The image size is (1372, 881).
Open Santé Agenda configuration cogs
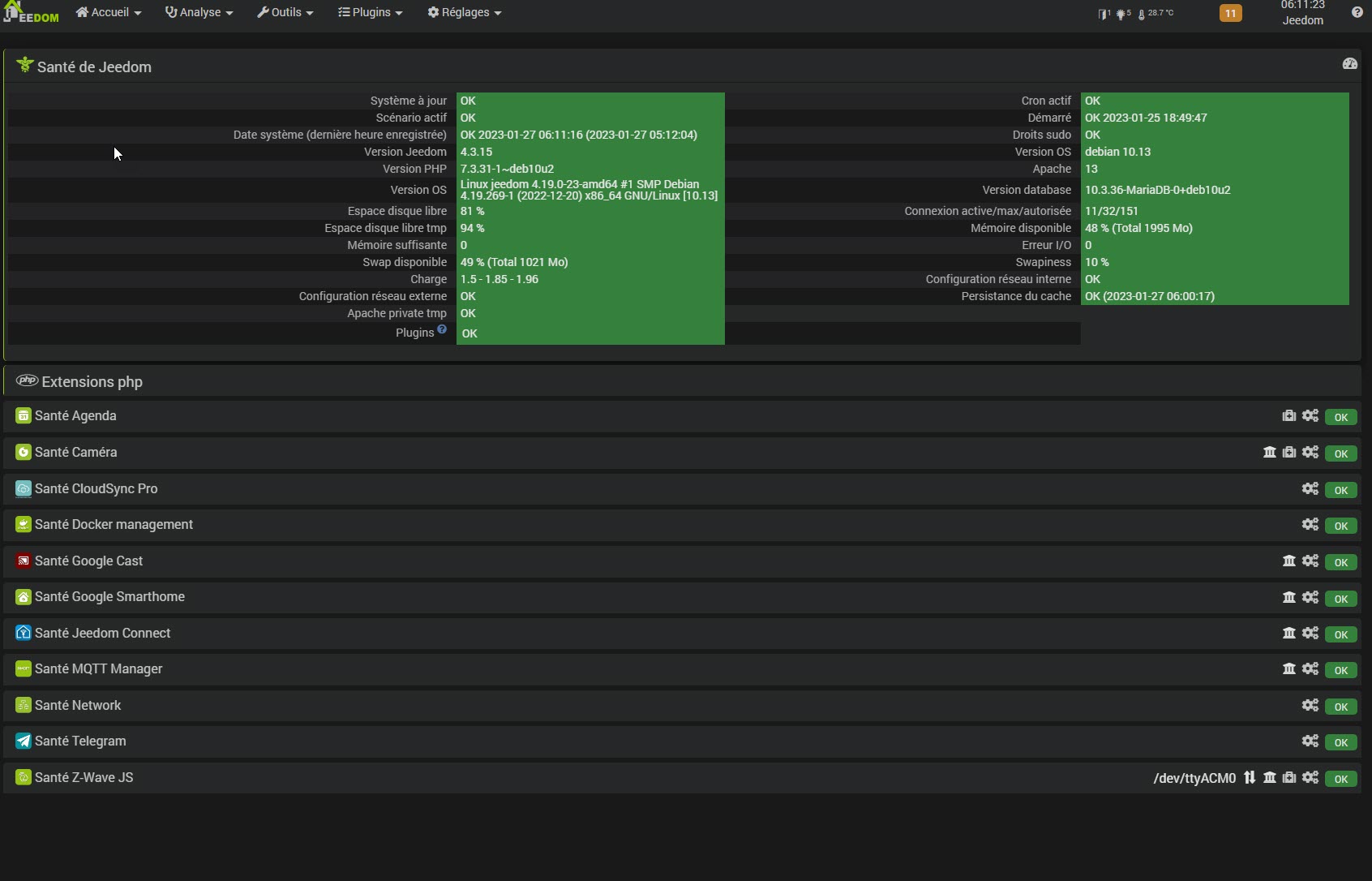1310,416
